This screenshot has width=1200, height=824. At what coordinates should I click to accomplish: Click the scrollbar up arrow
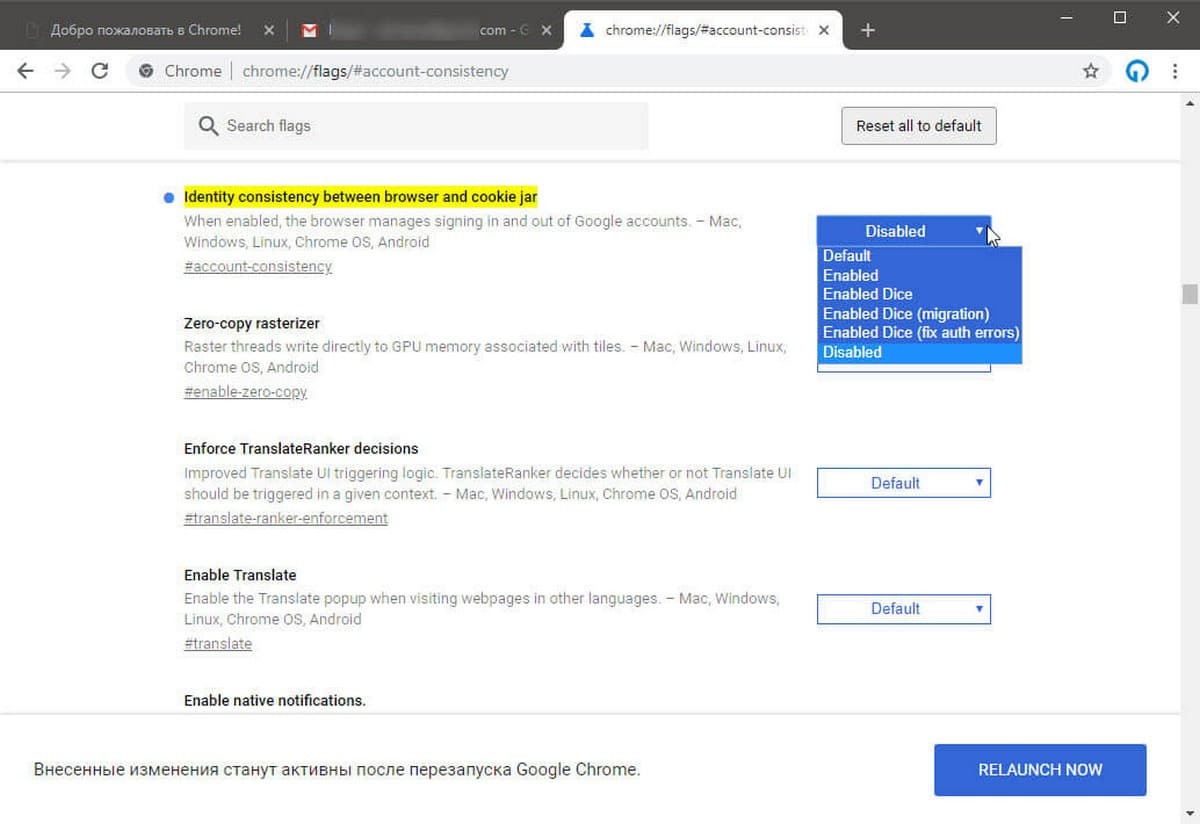click(1189, 101)
